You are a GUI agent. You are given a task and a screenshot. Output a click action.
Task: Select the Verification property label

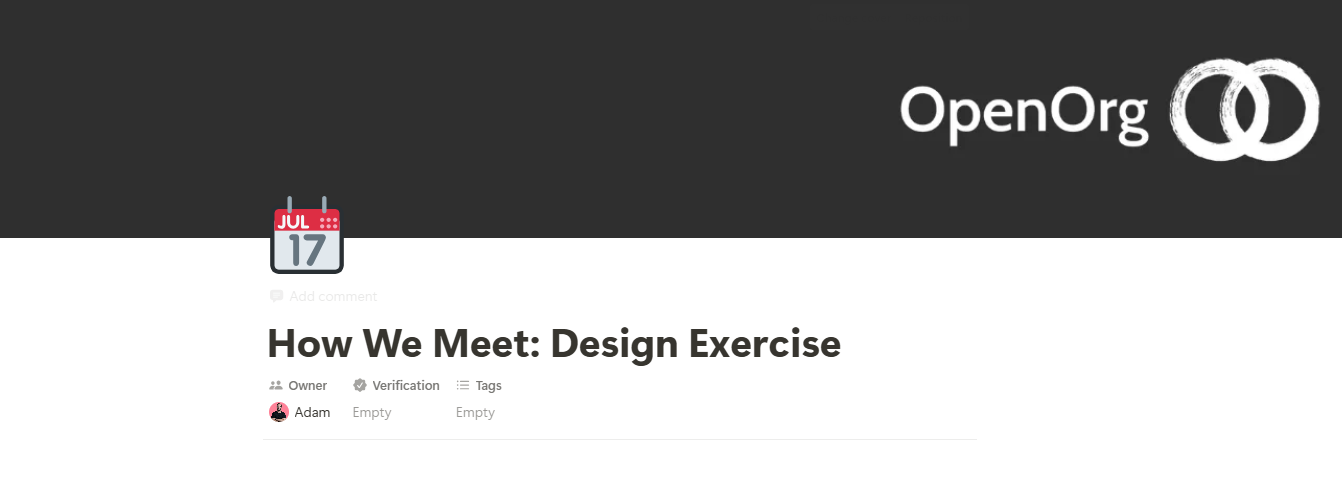pyautogui.click(x=406, y=385)
